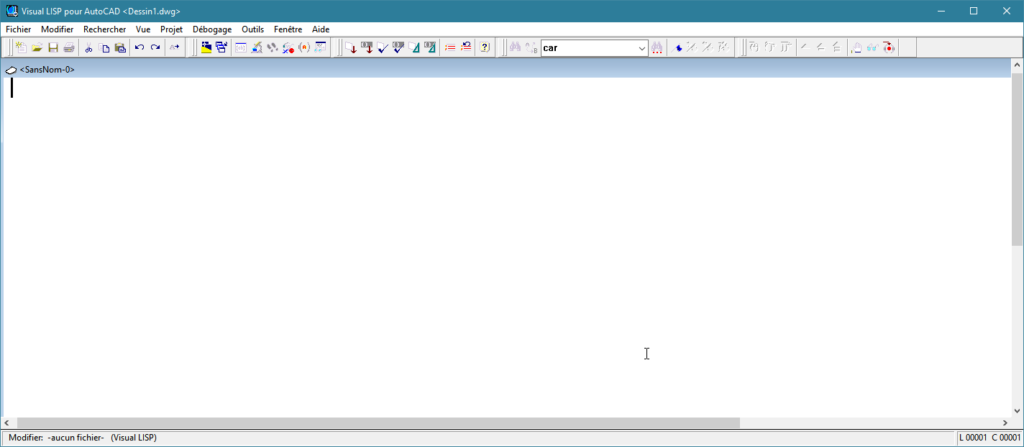This screenshot has height=447, width=1024.
Task: Expand the search text dropdown arrow
Action: coord(642,48)
